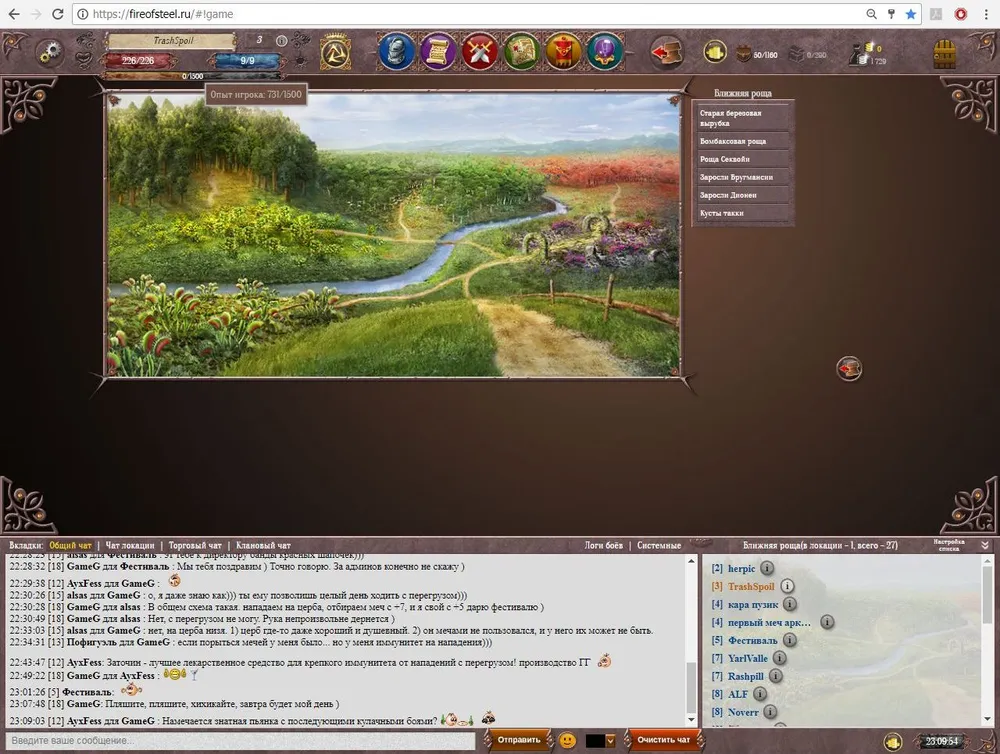Click info icon next to ALF
The width and height of the screenshot is (1000, 754).
760,693
